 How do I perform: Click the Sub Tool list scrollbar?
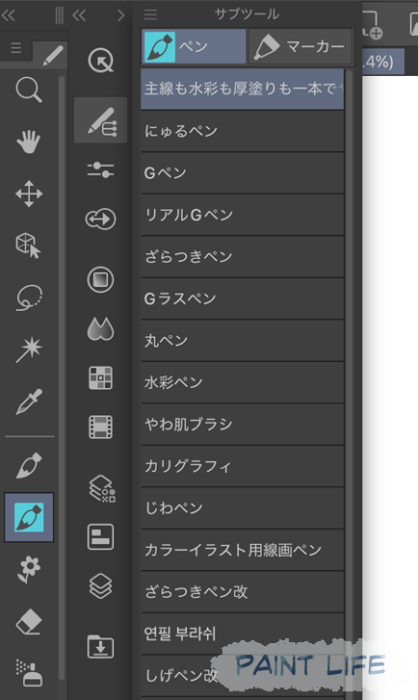pyautogui.click(x=350, y=384)
